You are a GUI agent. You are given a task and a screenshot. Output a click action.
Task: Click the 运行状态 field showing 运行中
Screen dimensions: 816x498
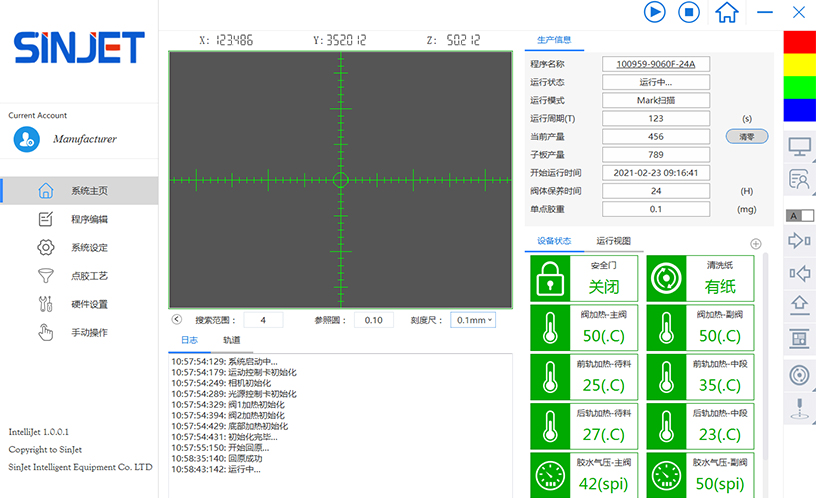pyautogui.click(x=656, y=82)
